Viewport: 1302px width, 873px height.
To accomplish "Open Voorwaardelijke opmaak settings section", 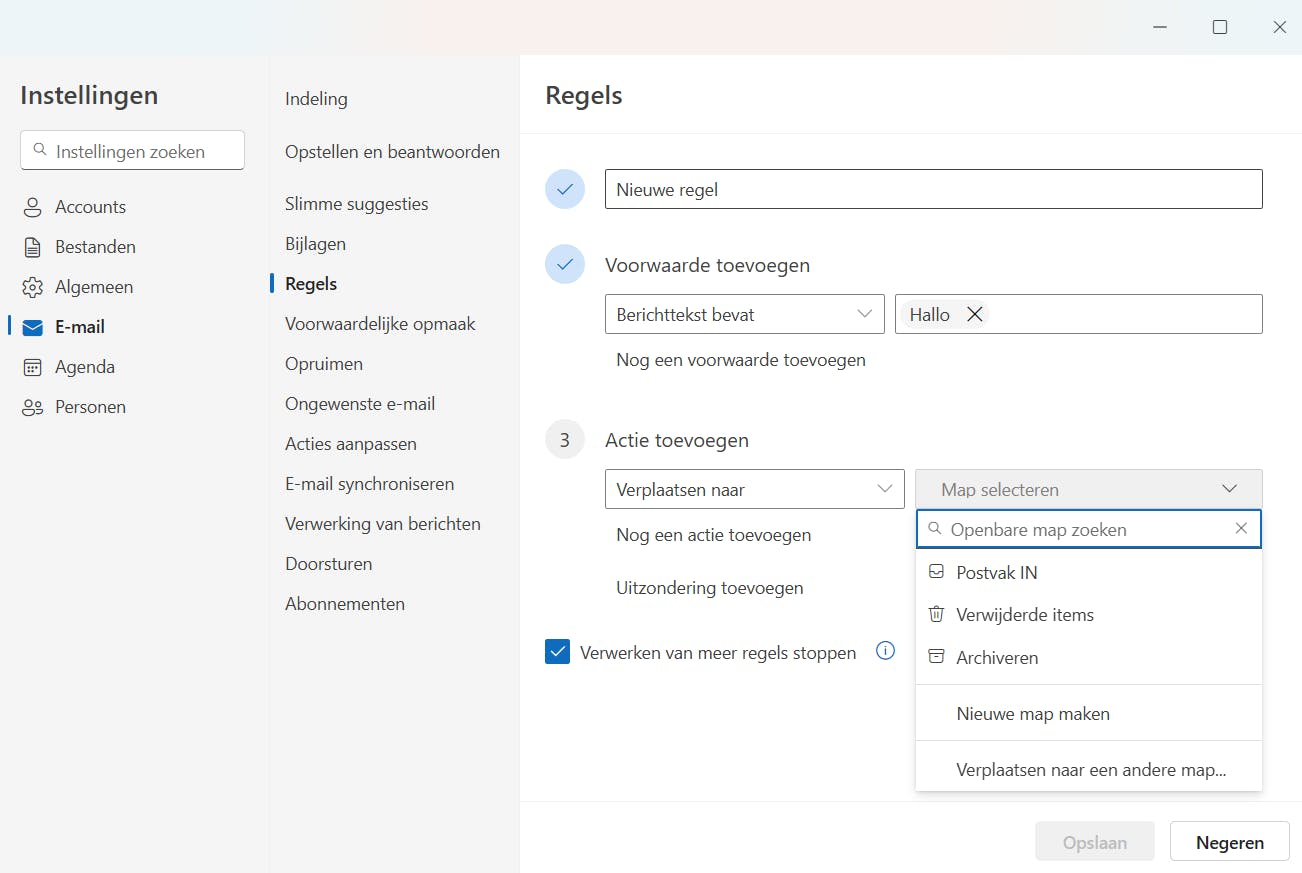I will [380, 324].
